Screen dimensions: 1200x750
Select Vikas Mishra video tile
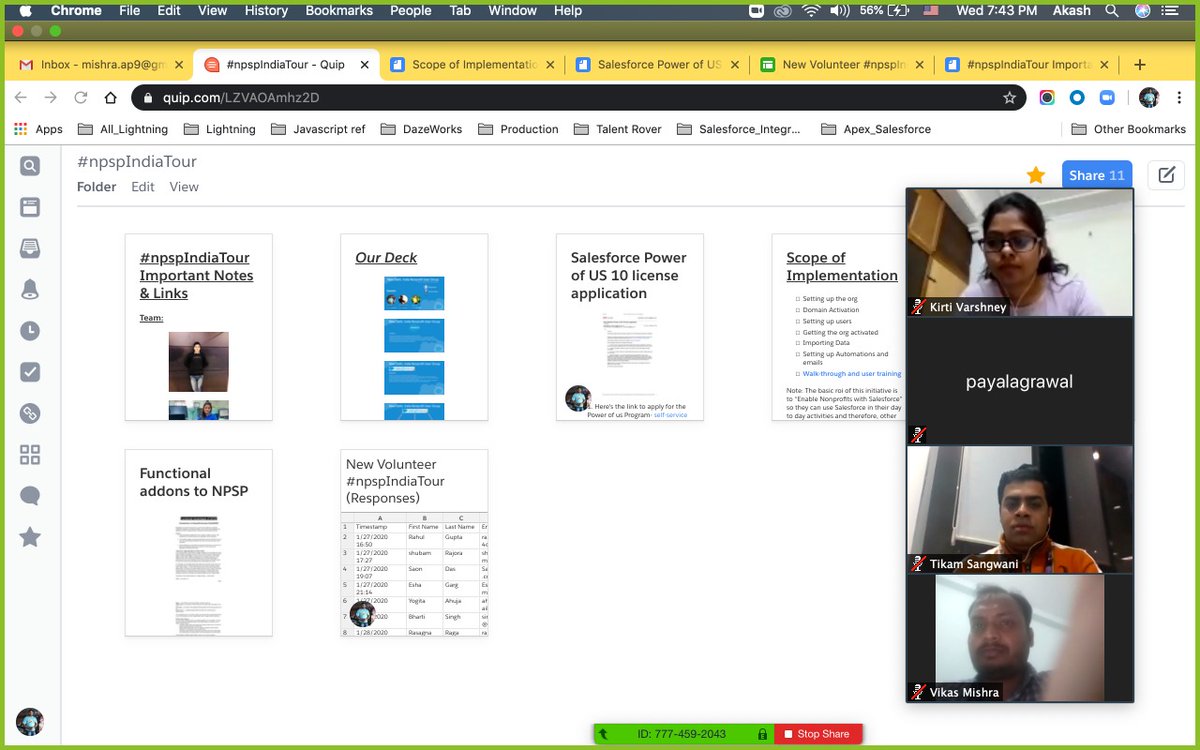coord(1020,638)
